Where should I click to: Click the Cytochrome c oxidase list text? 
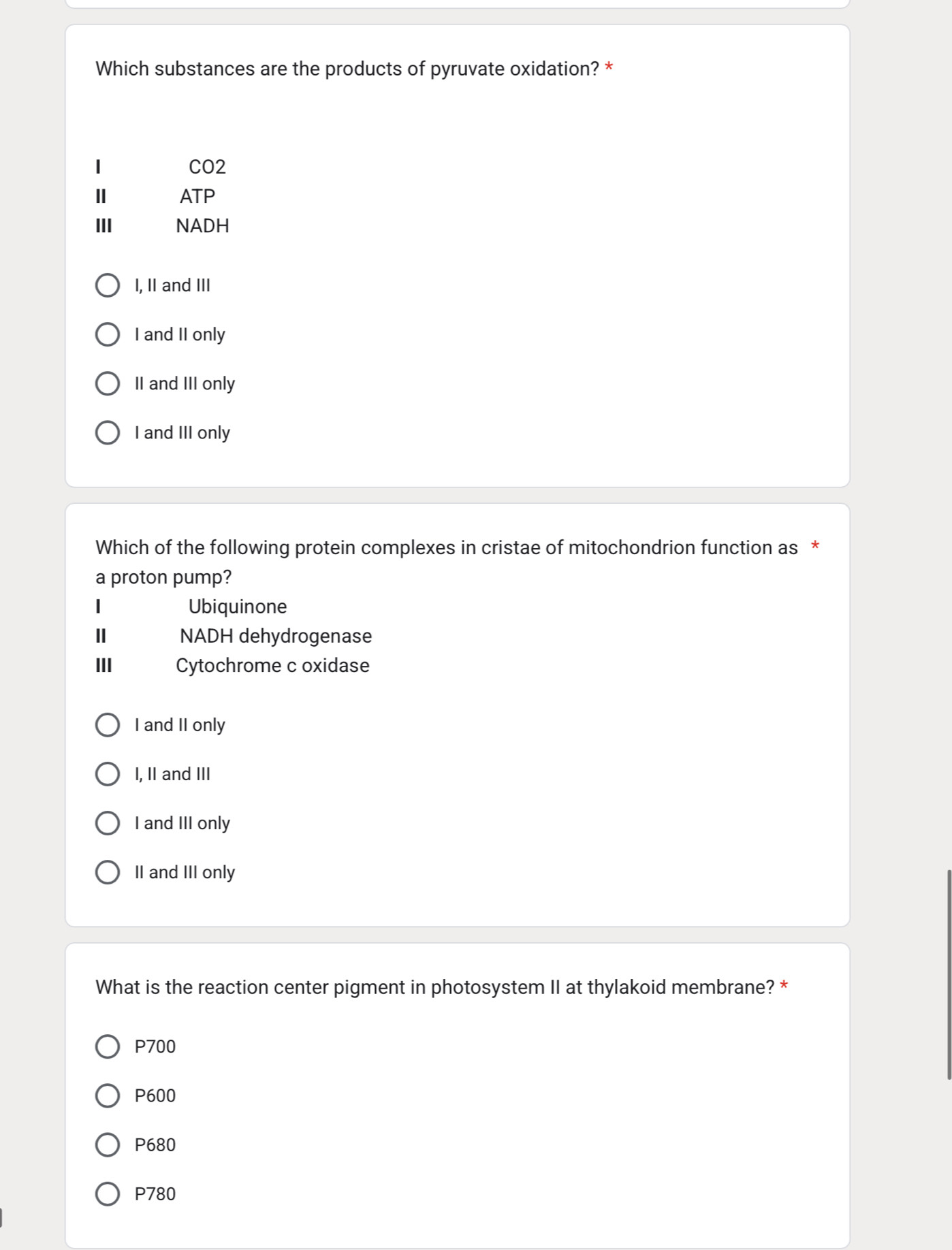click(272, 665)
